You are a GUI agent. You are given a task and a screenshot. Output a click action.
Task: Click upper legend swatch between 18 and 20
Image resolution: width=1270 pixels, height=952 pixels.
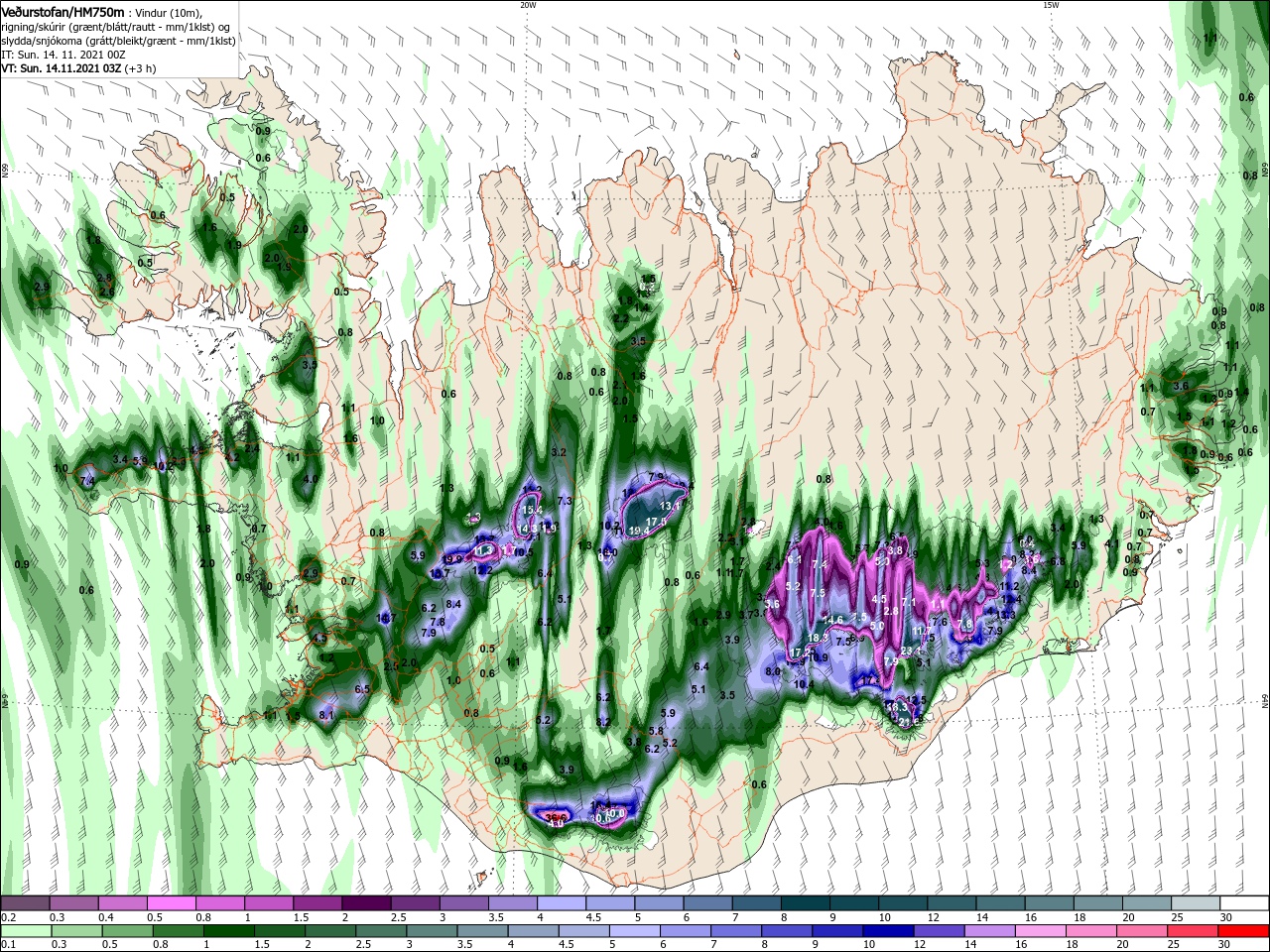click(x=1098, y=903)
